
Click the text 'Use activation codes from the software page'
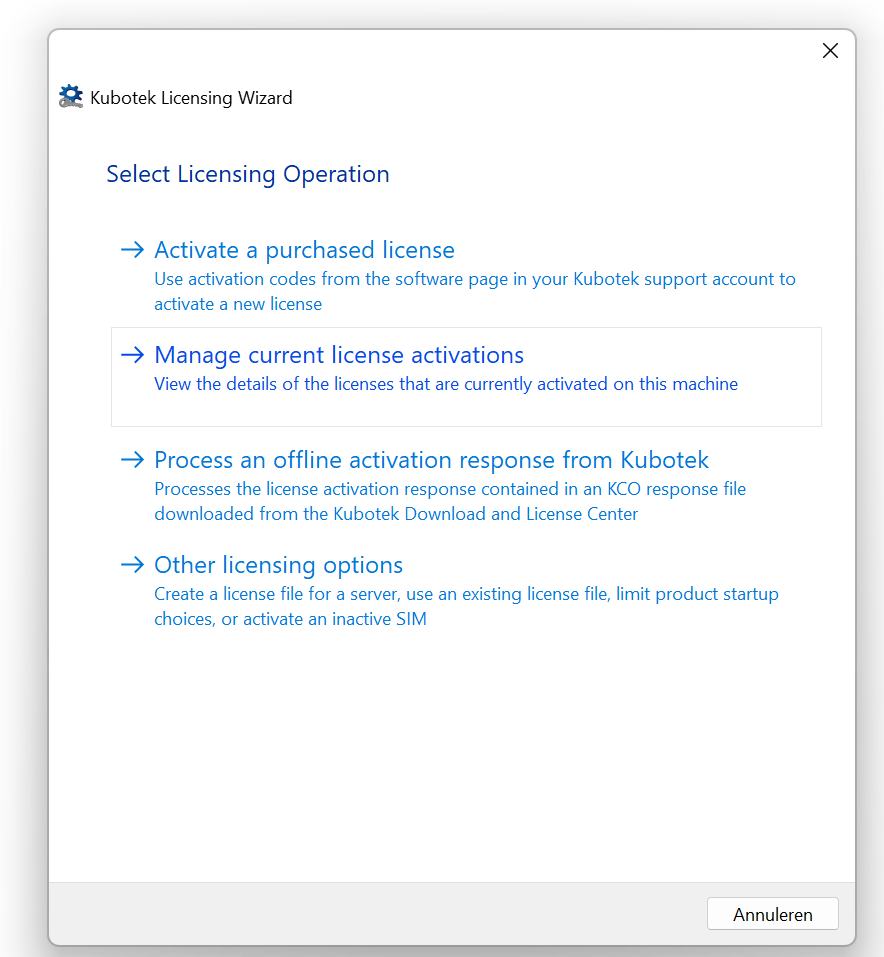pyautogui.click(x=331, y=279)
